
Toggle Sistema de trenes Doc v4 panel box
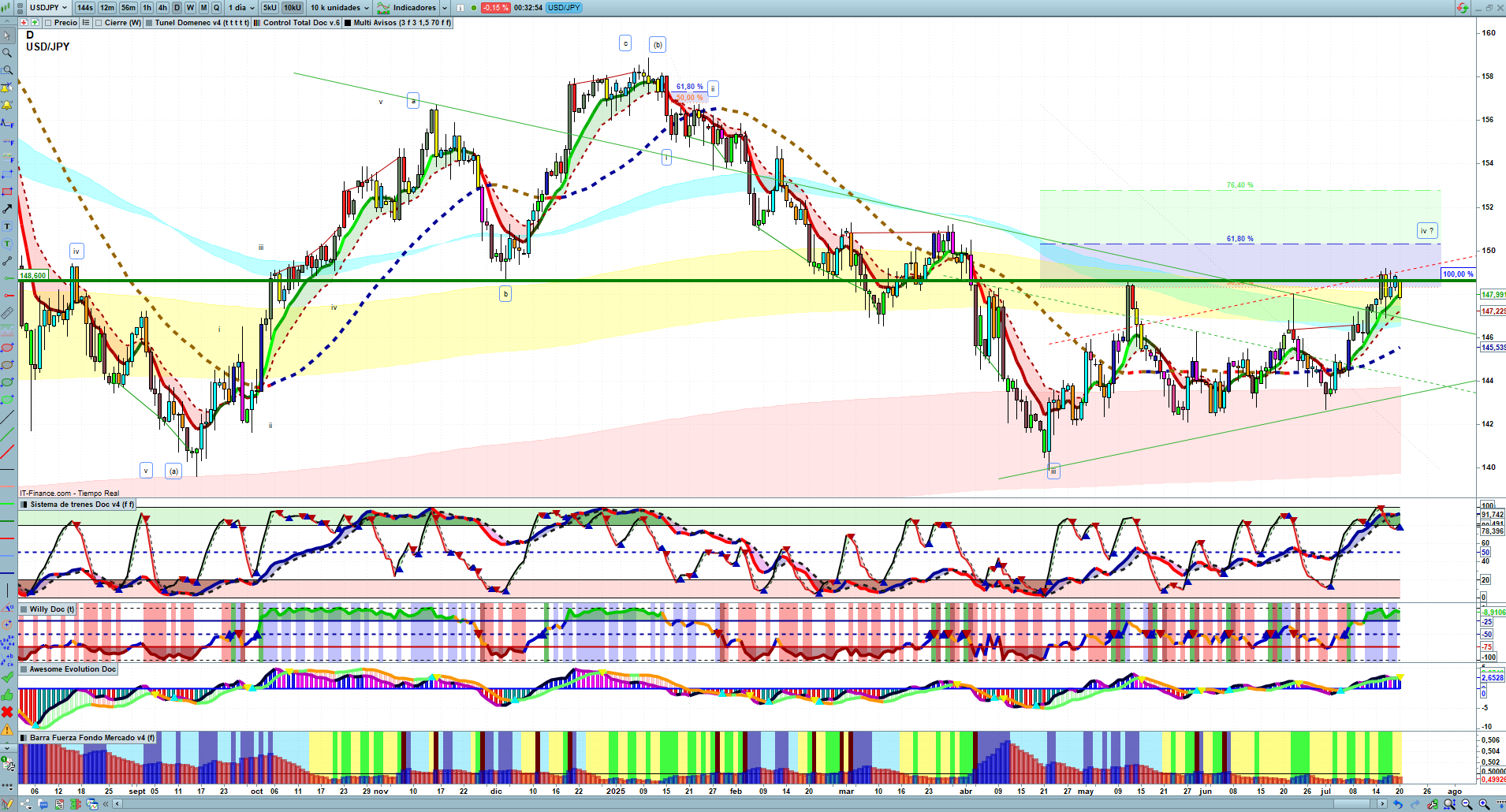24,505
